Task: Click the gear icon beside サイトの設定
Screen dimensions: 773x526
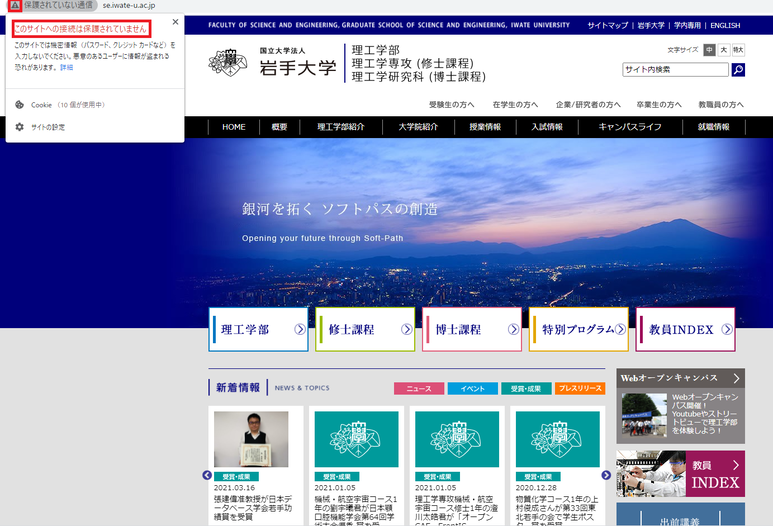Action: 19,127
